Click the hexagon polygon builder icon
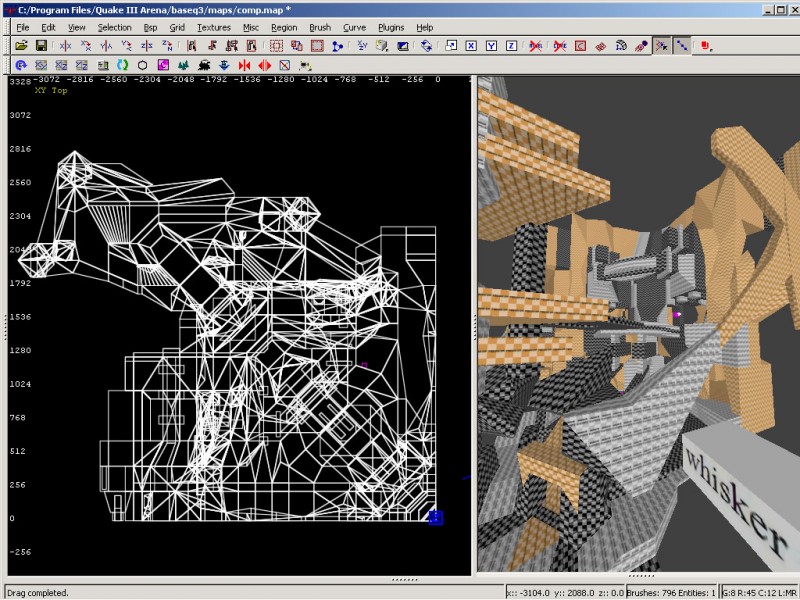 click(x=143, y=65)
